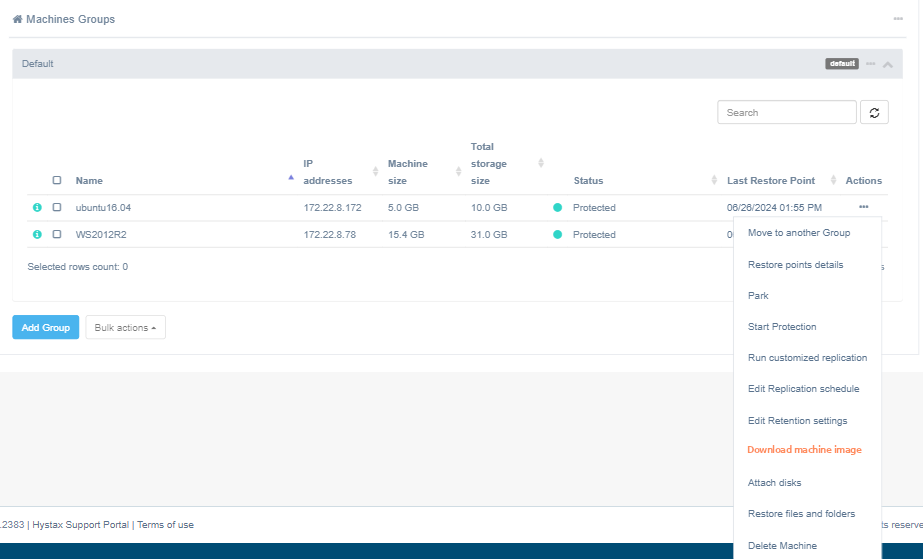Sort by IP addresses column arrows
The height and width of the screenshot is (559, 923).
(375, 171)
